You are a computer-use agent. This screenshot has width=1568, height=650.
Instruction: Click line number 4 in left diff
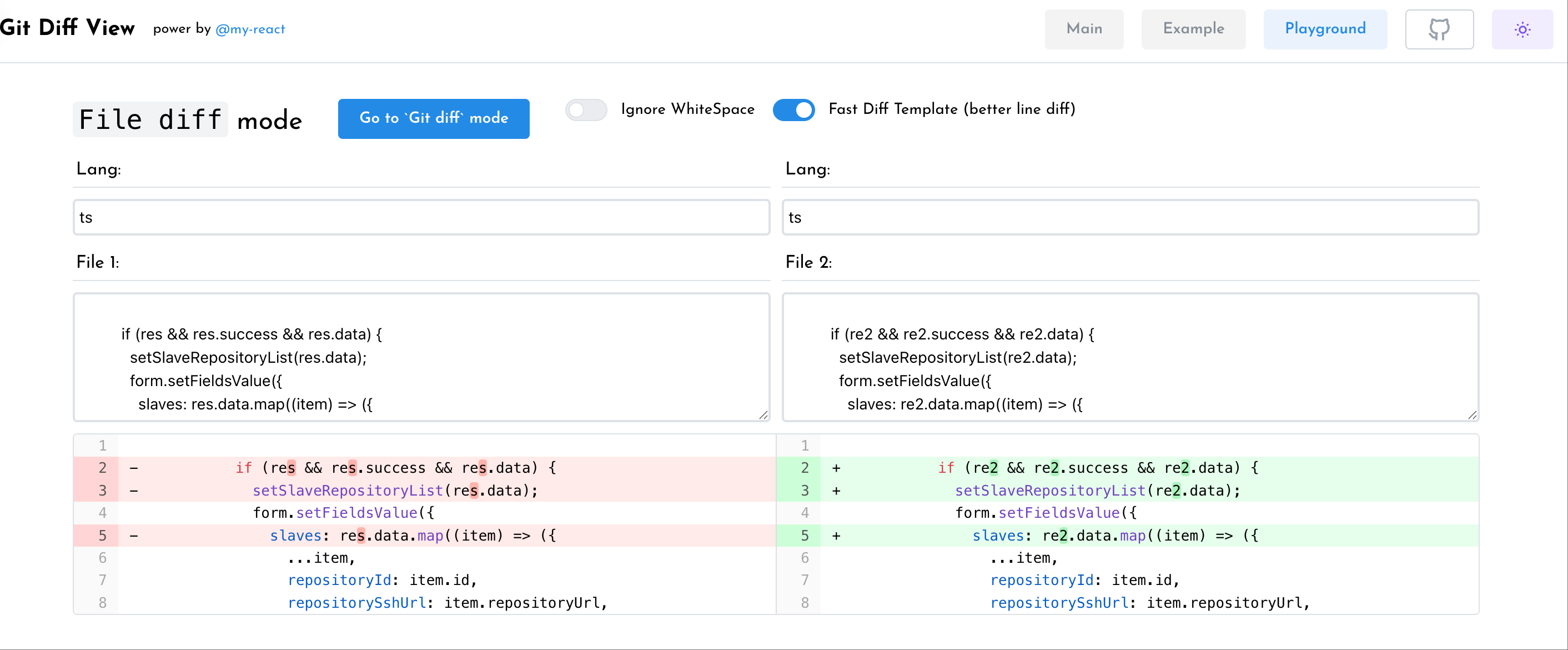pos(102,513)
